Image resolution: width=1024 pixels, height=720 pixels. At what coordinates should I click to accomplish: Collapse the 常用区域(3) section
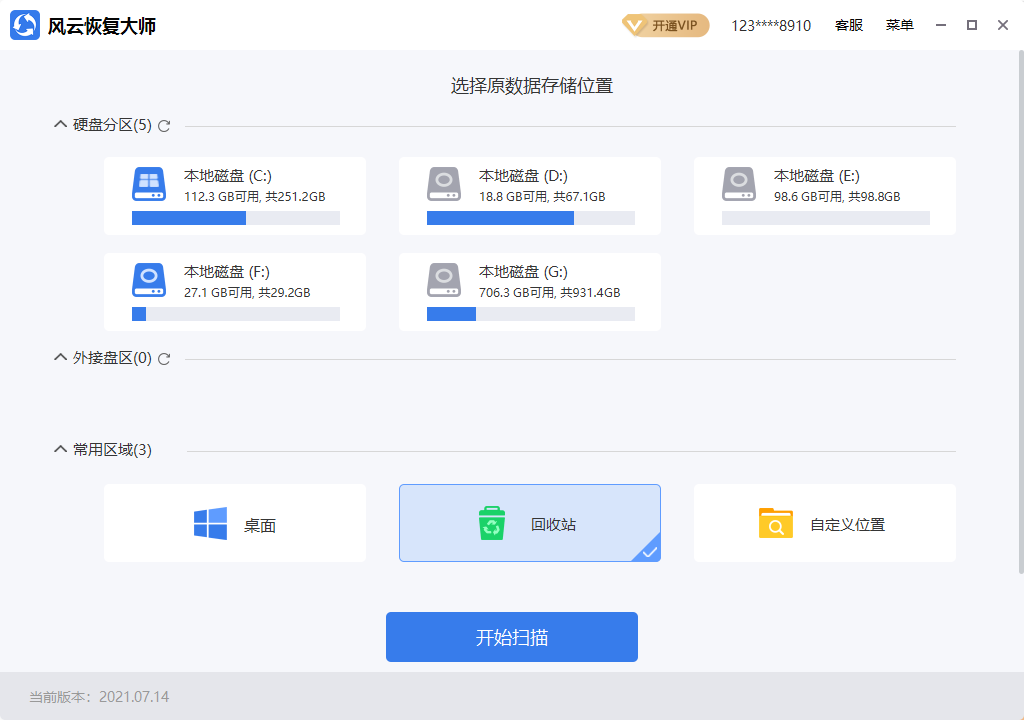pyautogui.click(x=60, y=450)
